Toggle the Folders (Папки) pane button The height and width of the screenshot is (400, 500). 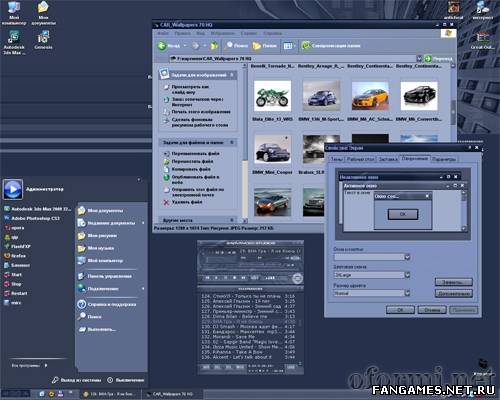click(x=265, y=46)
